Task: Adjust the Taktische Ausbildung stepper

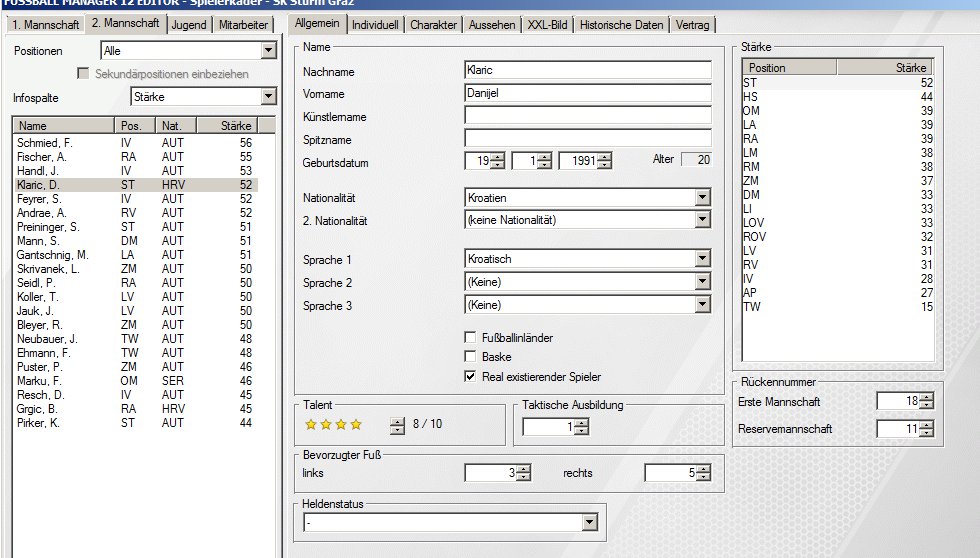Action: tap(581, 427)
